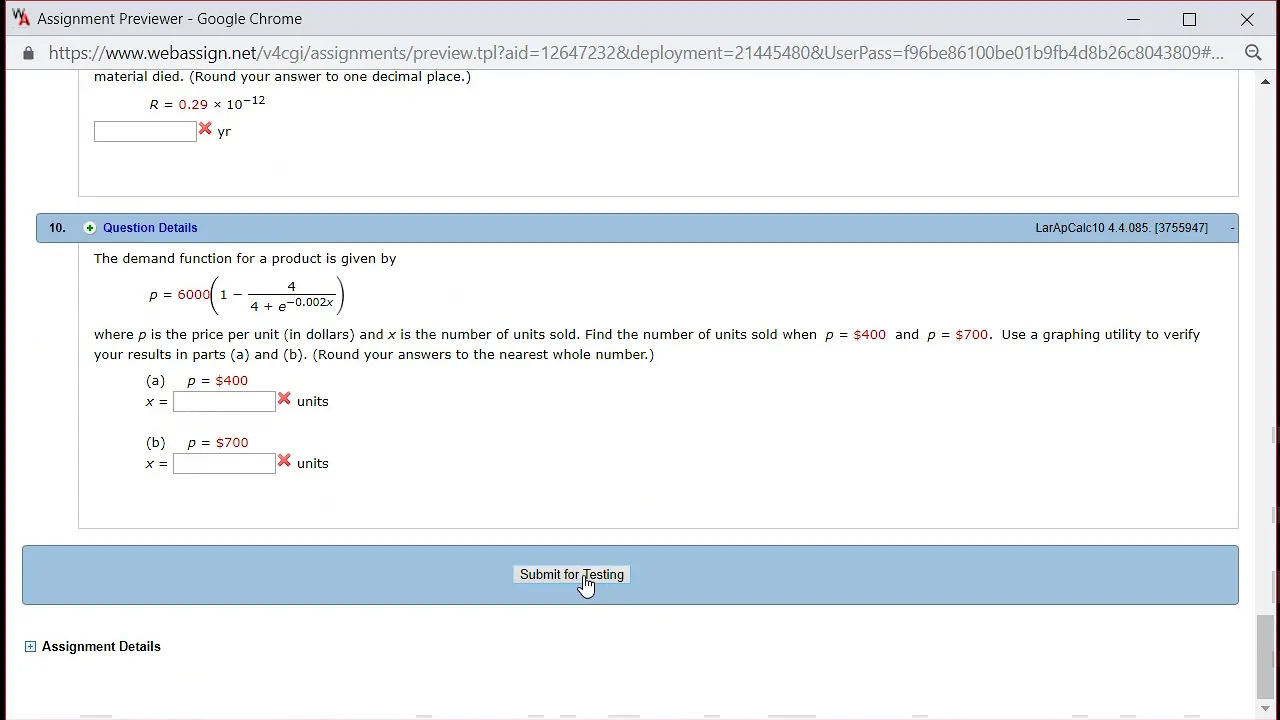This screenshot has height=720, width=1280.
Task: Click the question number 10 label
Action: (x=57, y=228)
